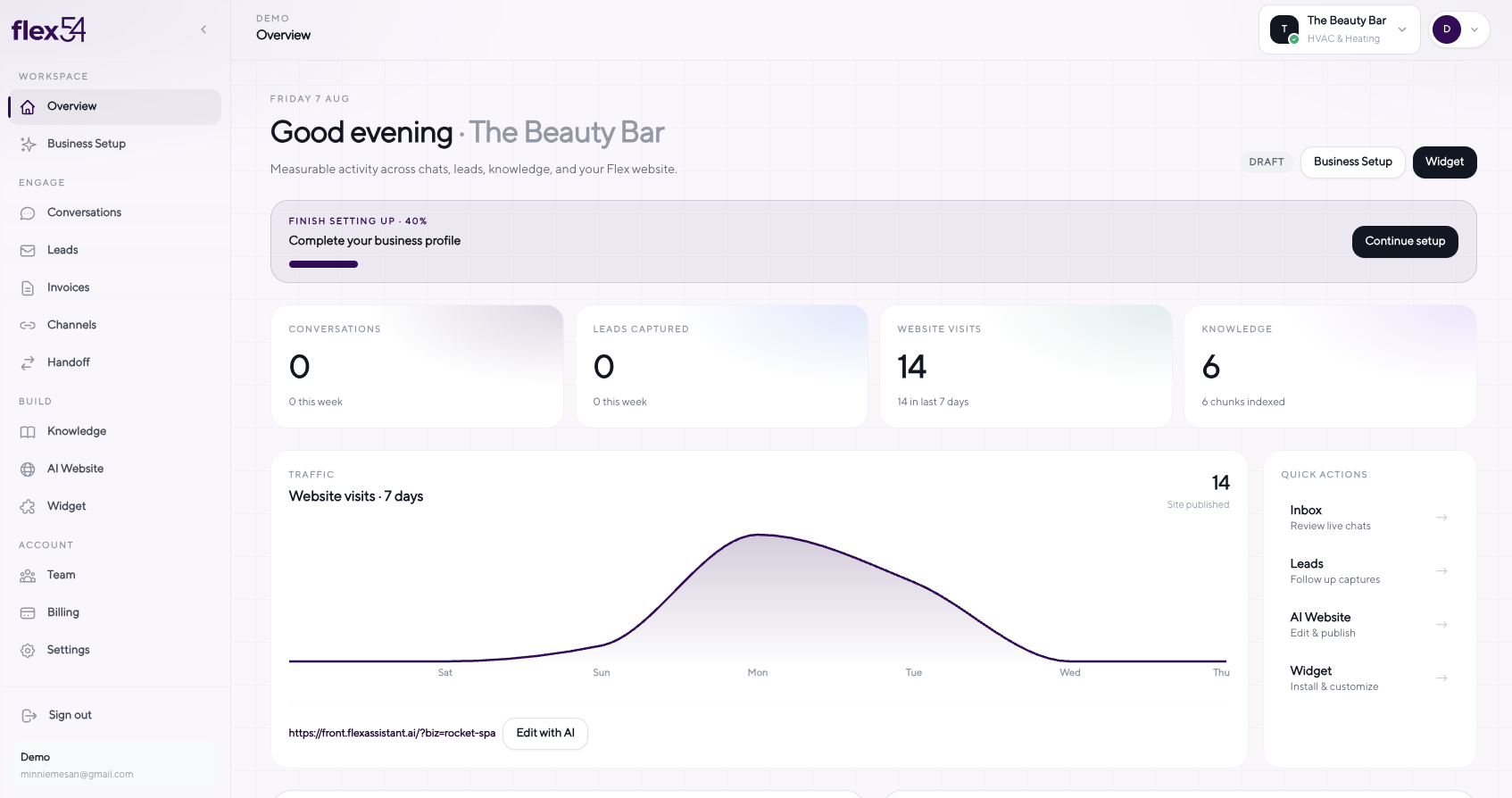Expand The Beauty Bar business switcher
The image size is (1512, 798).
coord(1339,29)
